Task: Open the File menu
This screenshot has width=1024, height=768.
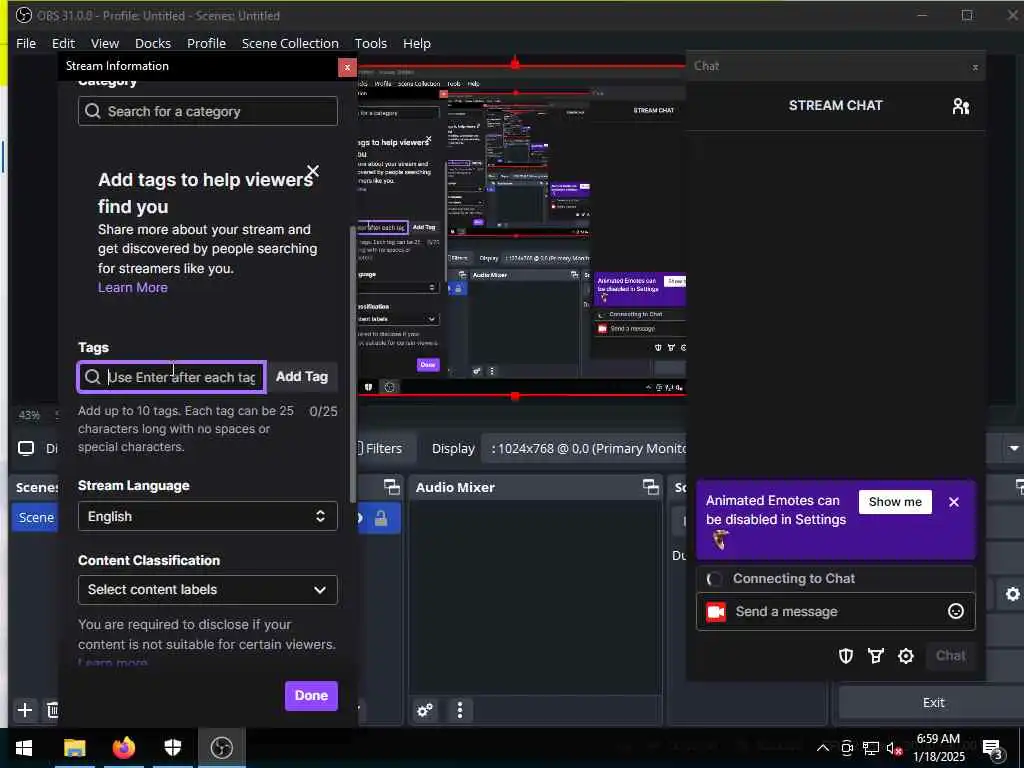Action: click(25, 43)
